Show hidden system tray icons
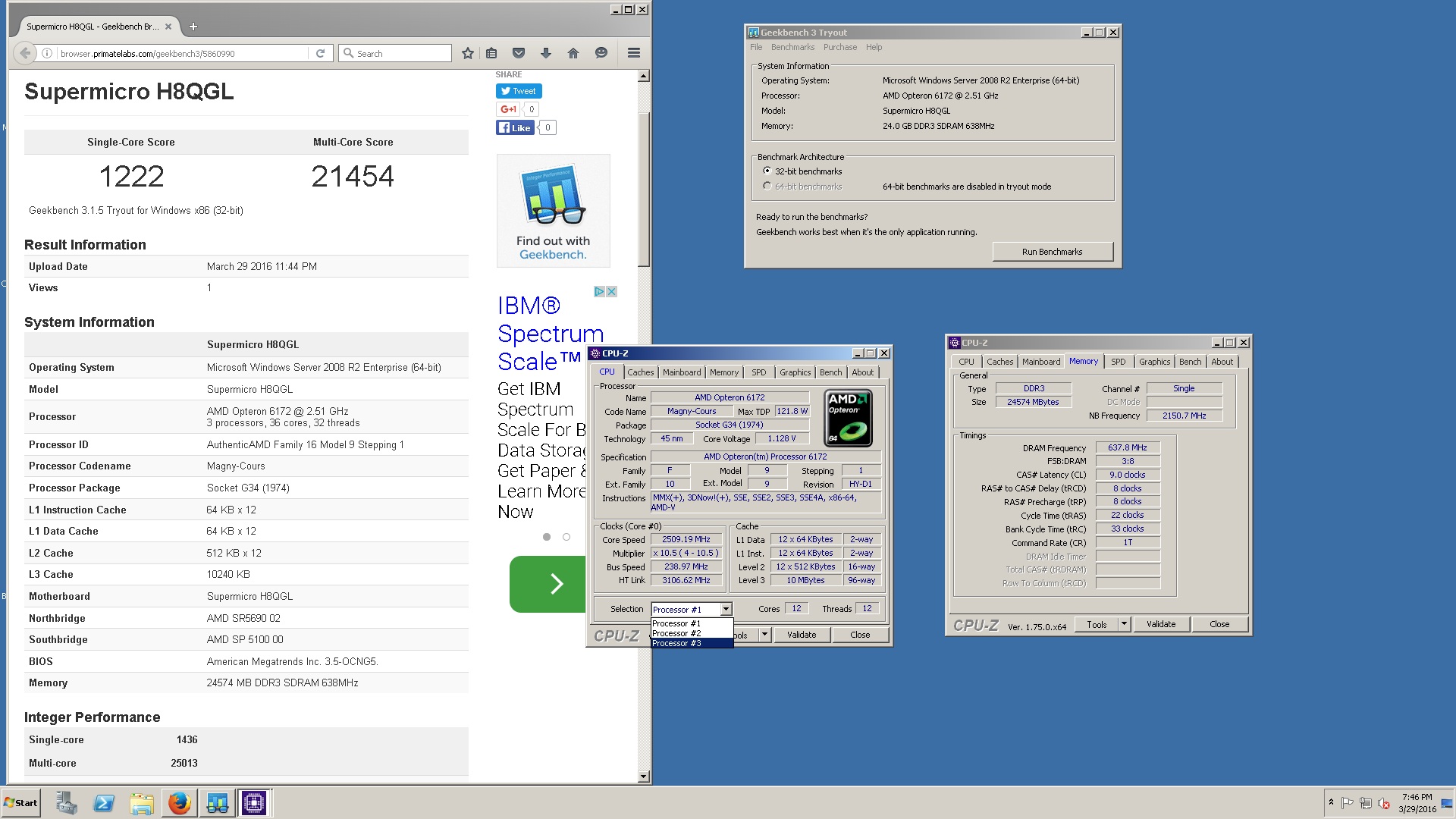Viewport: 1456px width, 819px height. click(1331, 802)
